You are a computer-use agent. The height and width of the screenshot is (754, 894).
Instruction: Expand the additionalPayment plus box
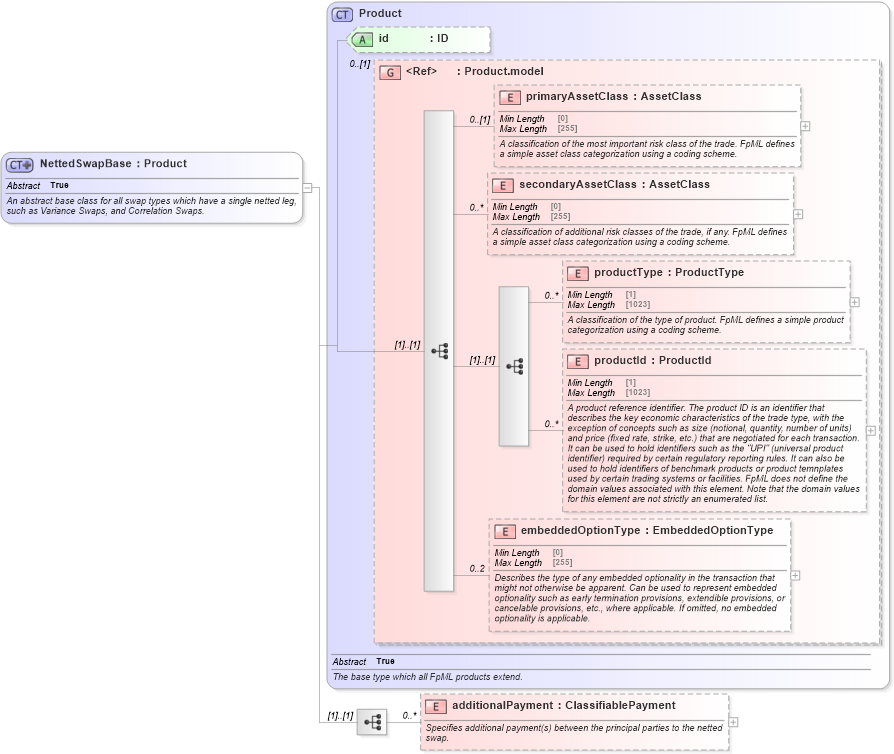click(734, 722)
